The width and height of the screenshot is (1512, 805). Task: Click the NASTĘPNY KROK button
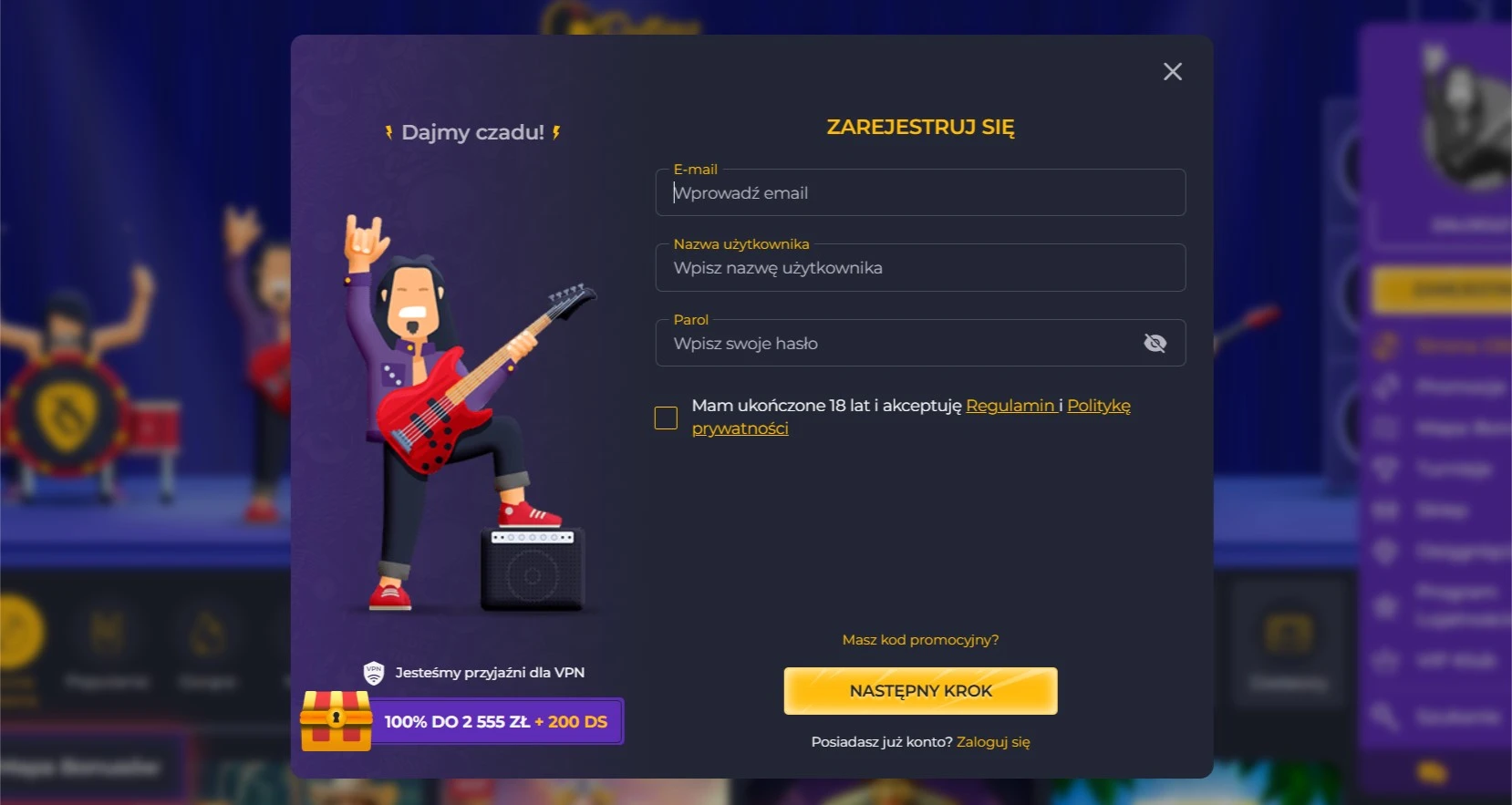tap(920, 691)
